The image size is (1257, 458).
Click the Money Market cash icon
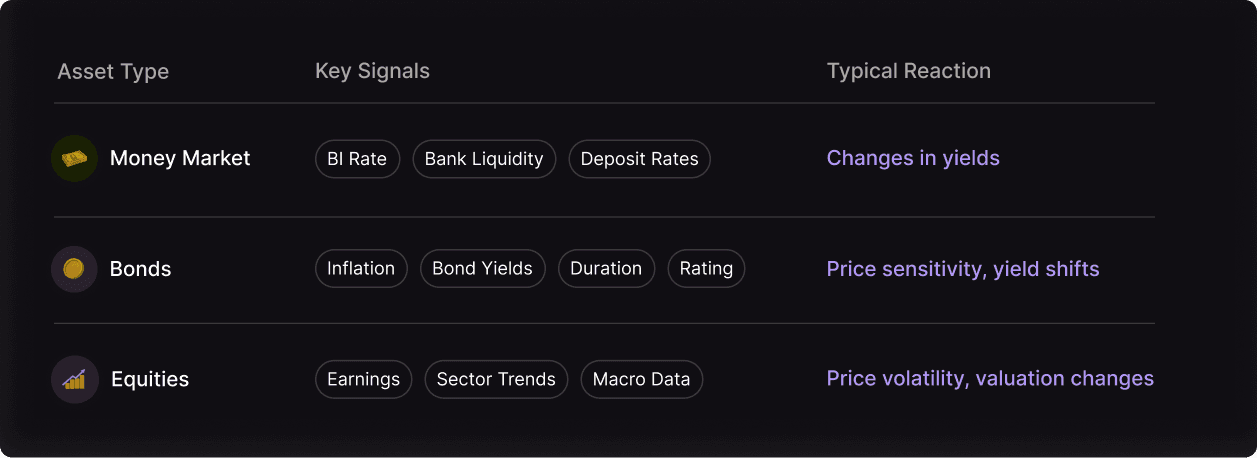74,158
